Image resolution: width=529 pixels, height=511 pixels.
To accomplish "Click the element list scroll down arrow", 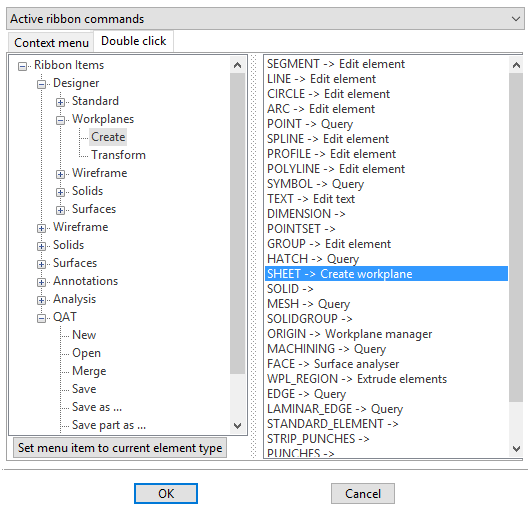I will coord(516,448).
